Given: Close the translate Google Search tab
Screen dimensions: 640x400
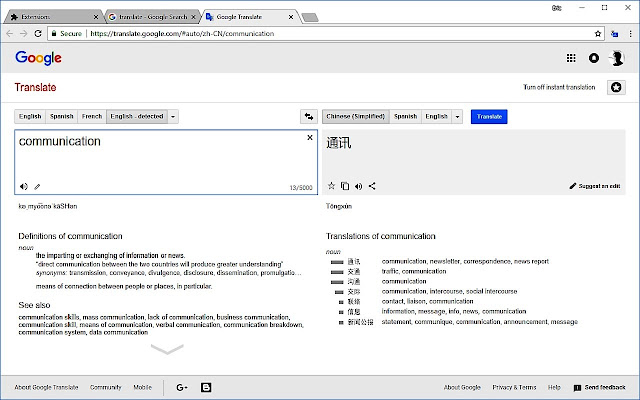Looking at the screenshot, I should [193, 17].
